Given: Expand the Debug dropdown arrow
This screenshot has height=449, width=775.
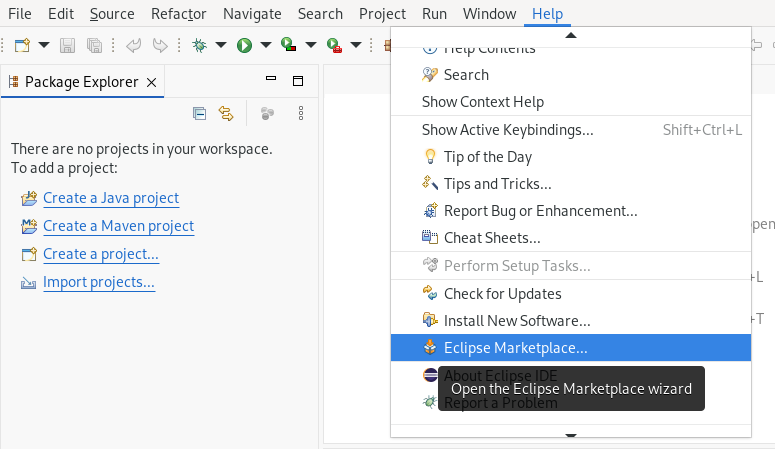Looking at the screenshot, I should [x=221, y=45].
